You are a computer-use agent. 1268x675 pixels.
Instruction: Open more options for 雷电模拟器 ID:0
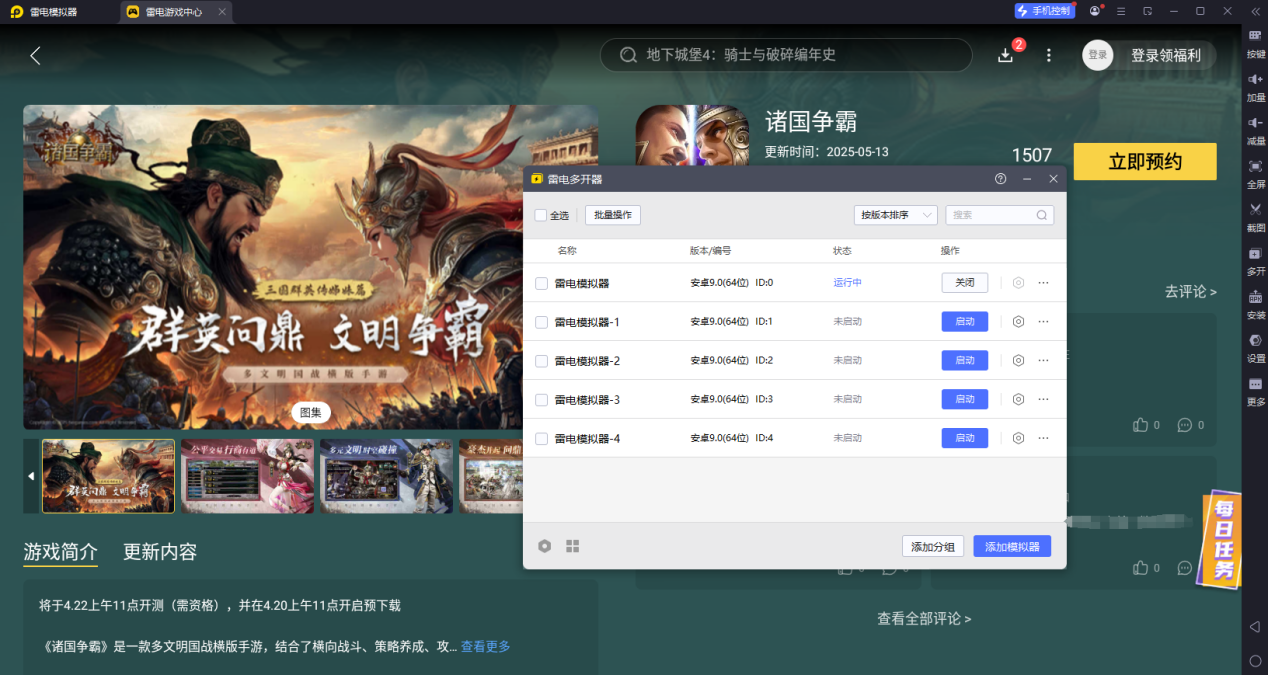(1043, 283)
